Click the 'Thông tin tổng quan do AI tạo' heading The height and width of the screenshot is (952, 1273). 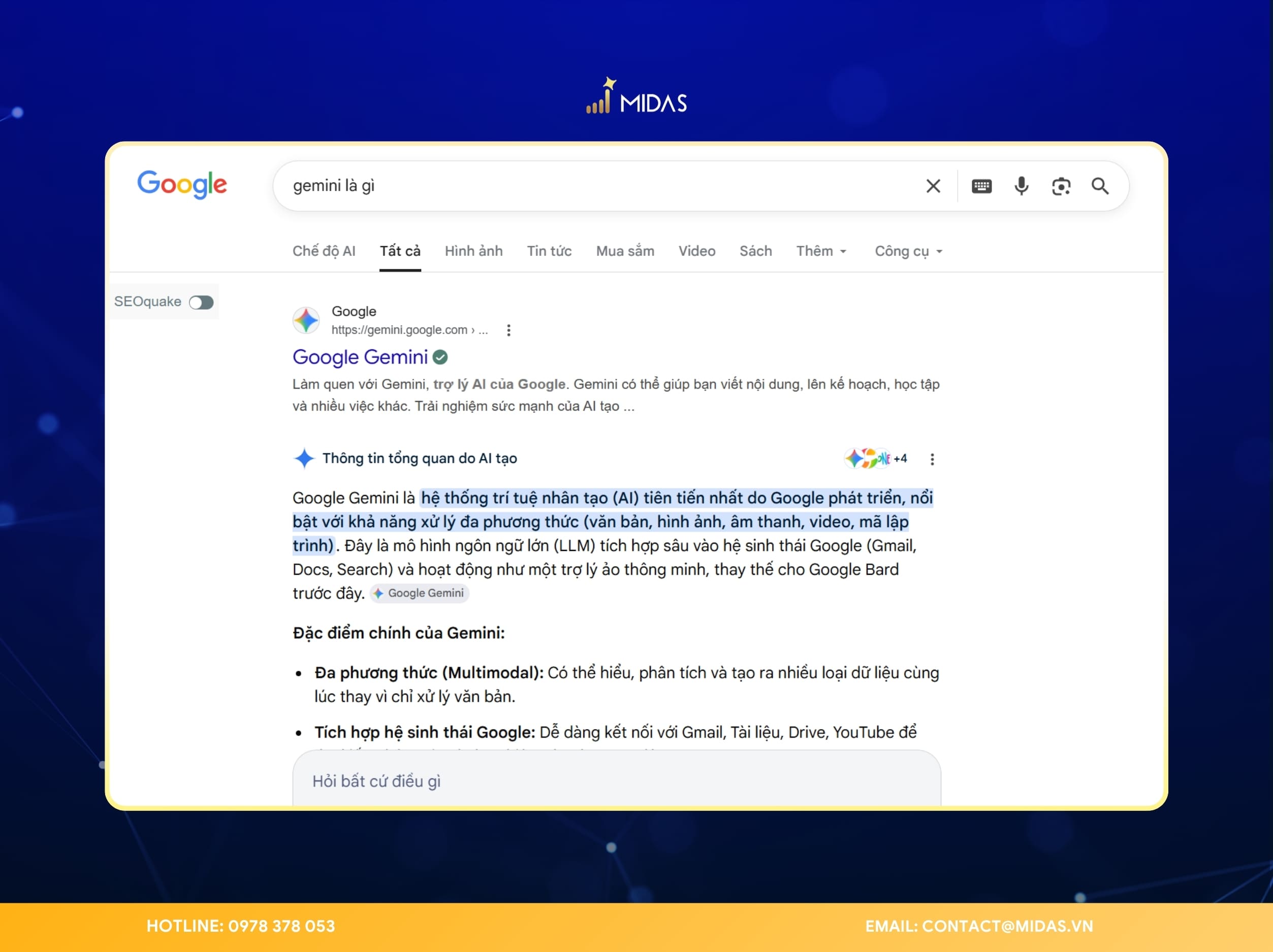420,458
